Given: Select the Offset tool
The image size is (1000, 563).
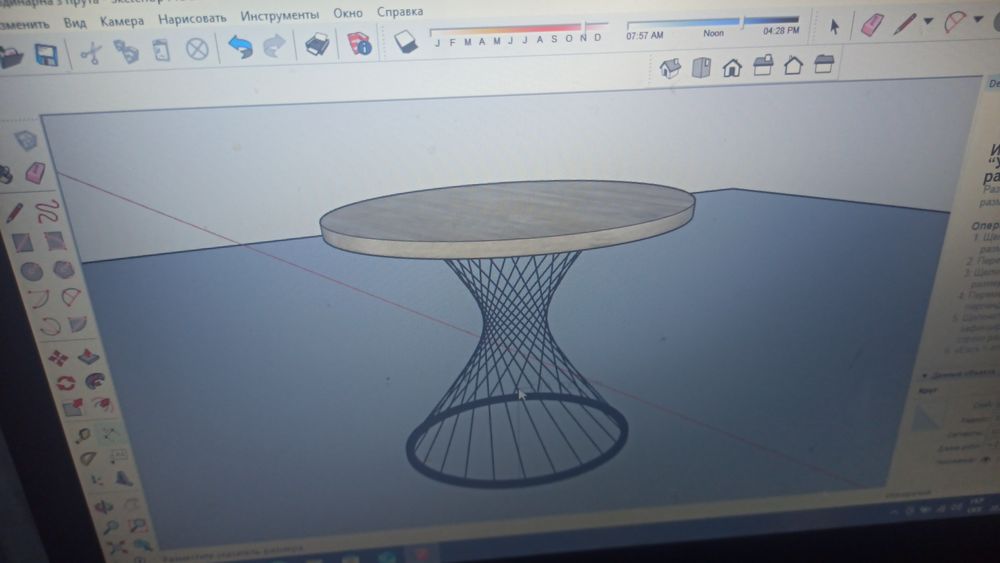Looking at the screenshot, I should click(102, 404).
